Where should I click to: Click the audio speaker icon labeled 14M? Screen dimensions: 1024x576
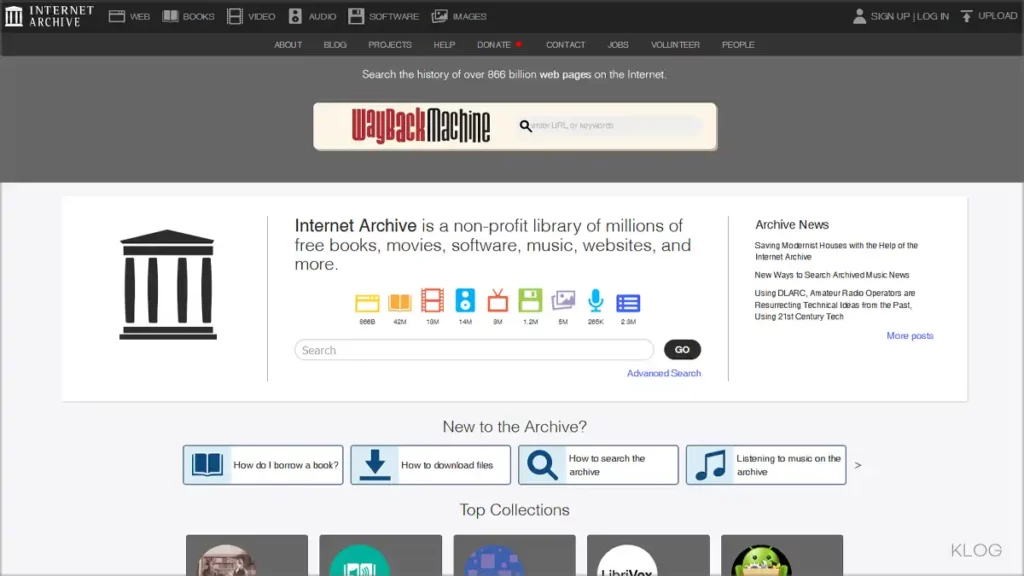point(465,300)
